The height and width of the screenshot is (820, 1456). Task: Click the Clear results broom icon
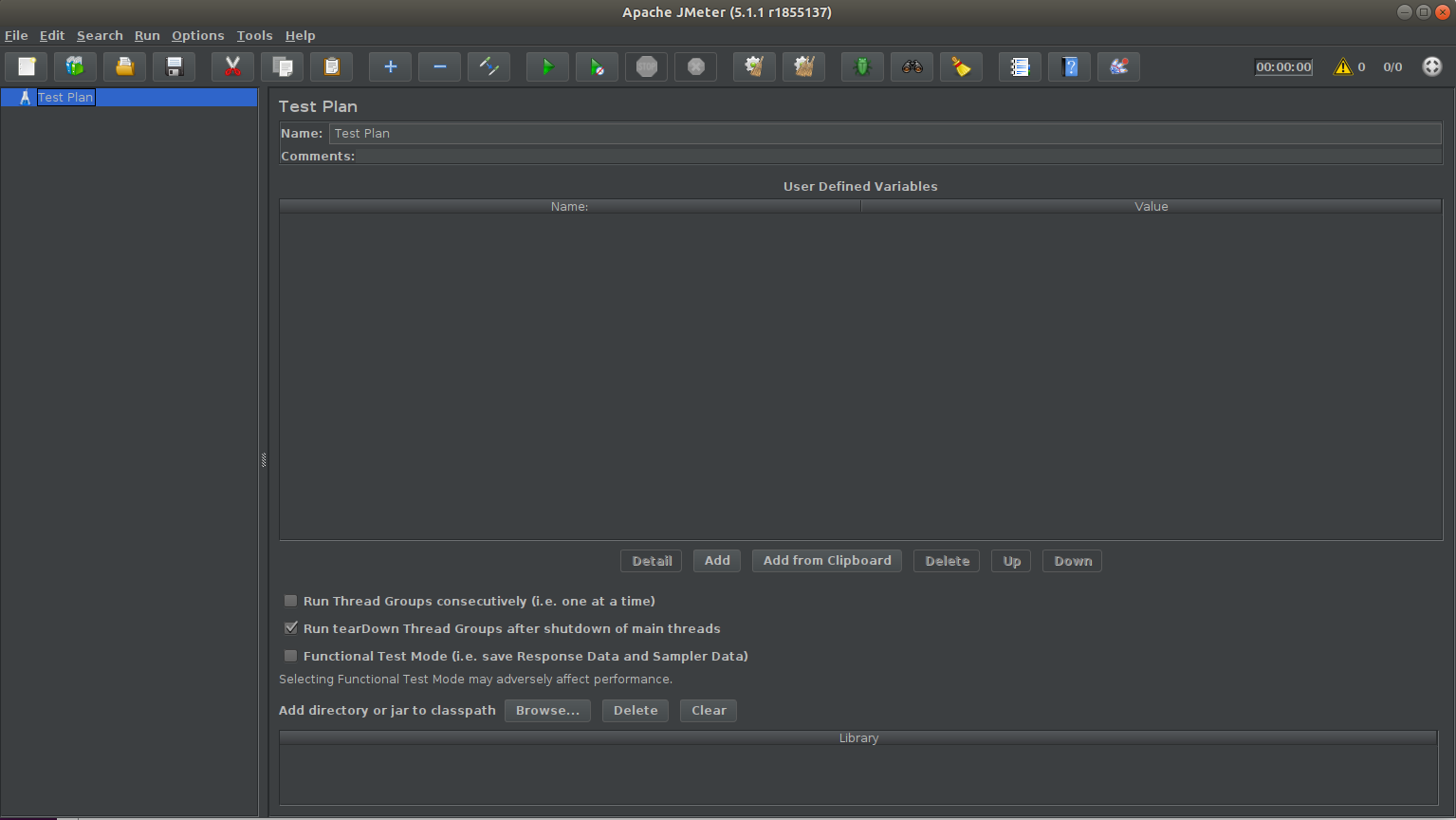(x=755, y=66)
